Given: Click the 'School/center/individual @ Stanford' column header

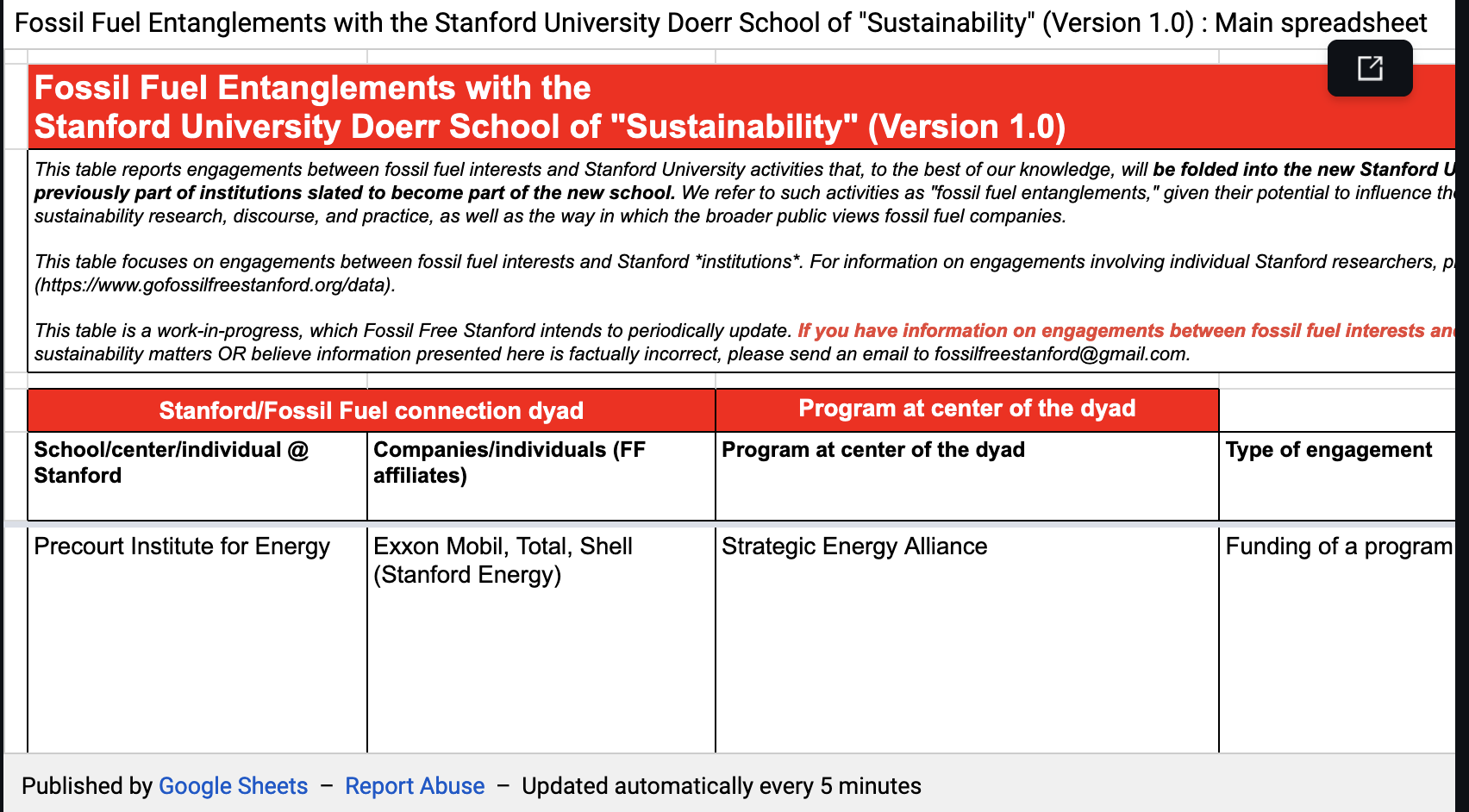Looking at the screenshot, I should [x=197, y=476].
